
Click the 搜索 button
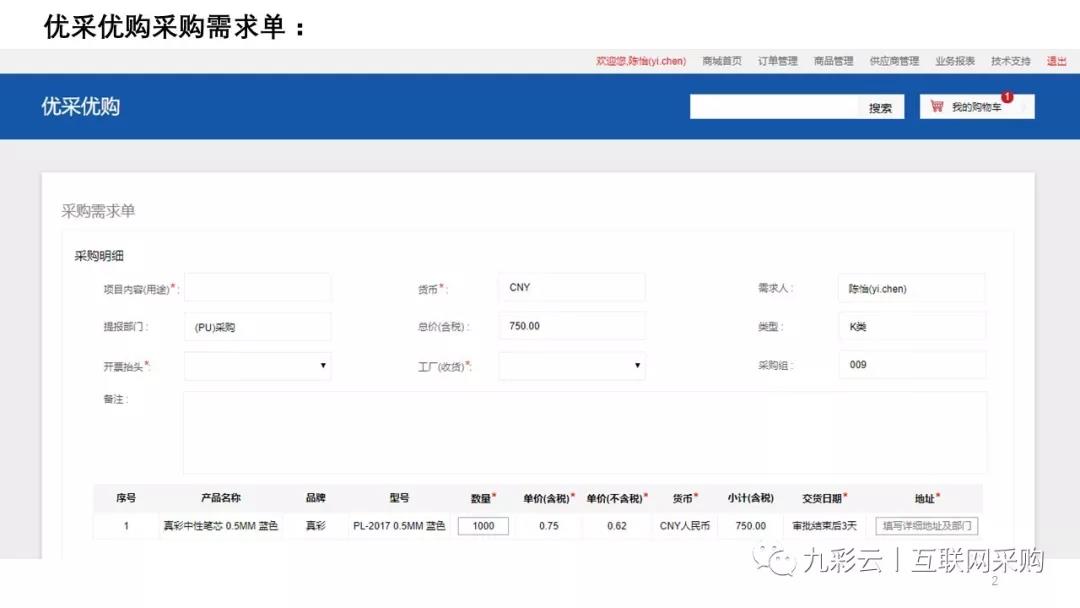point(880,107)
